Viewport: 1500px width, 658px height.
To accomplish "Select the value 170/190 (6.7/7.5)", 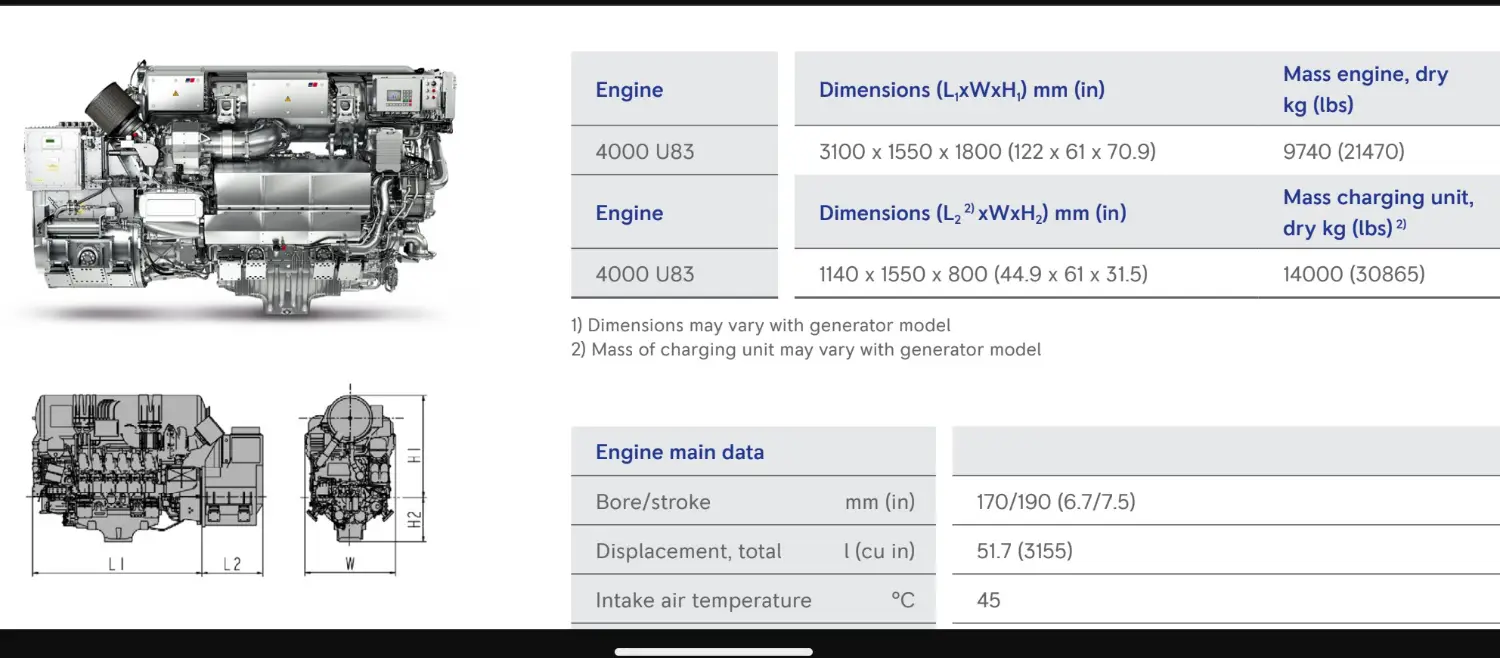I will coord(1056,502).
